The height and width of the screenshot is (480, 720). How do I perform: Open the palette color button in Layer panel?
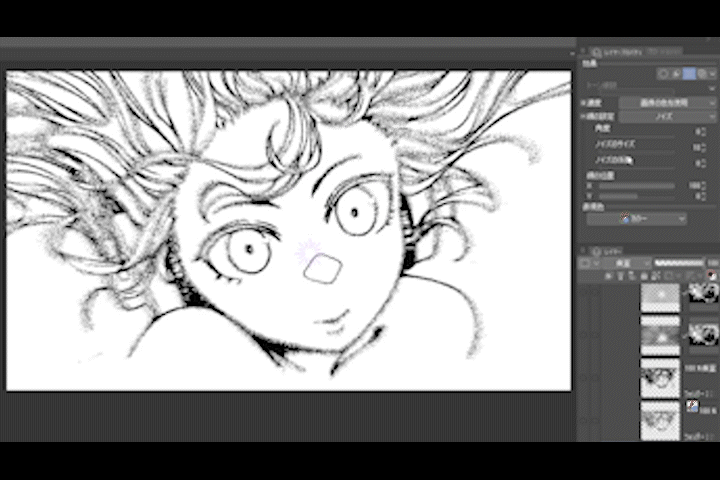(585, 264)
